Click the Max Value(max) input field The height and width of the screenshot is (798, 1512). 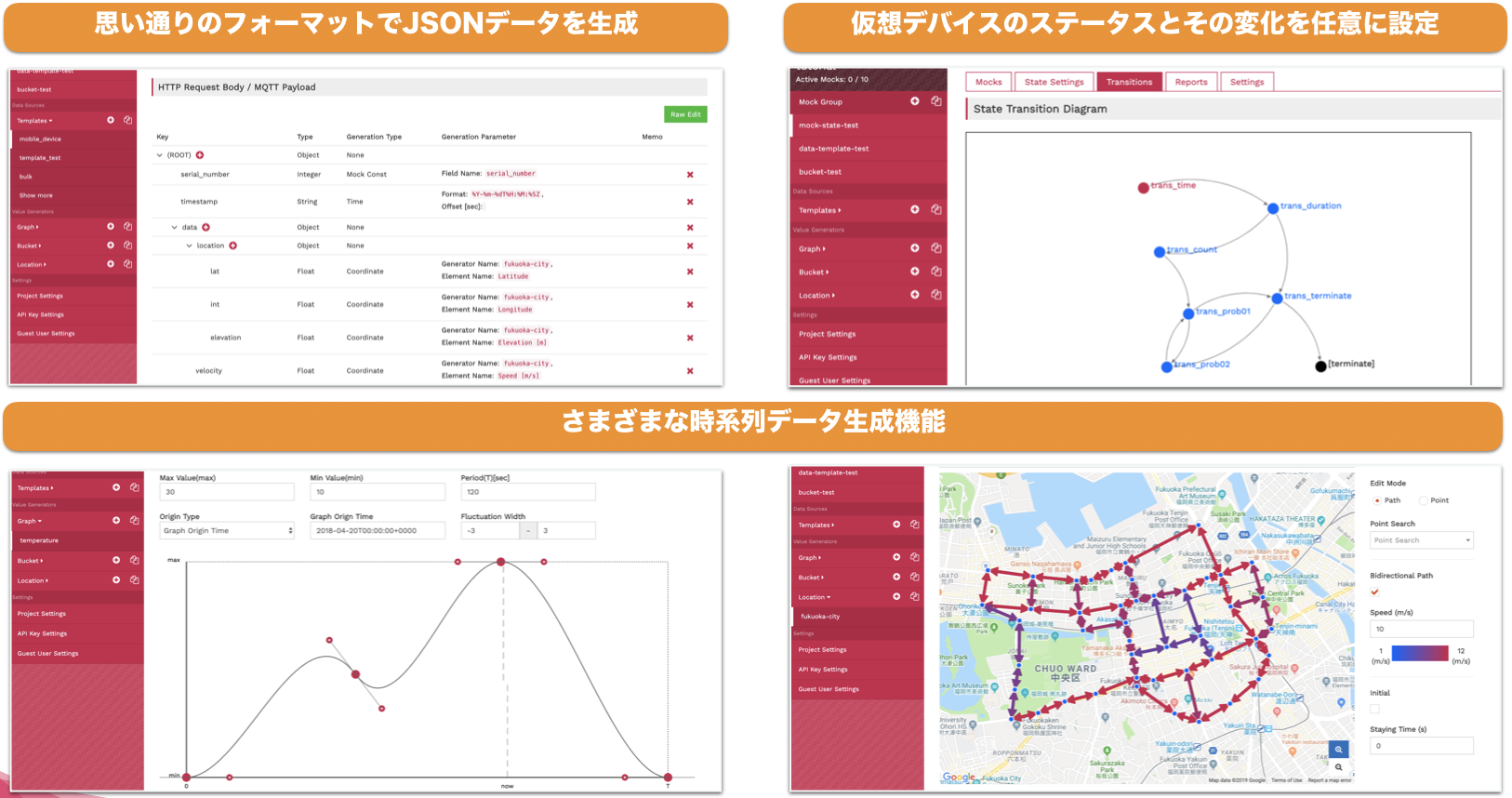227,492
